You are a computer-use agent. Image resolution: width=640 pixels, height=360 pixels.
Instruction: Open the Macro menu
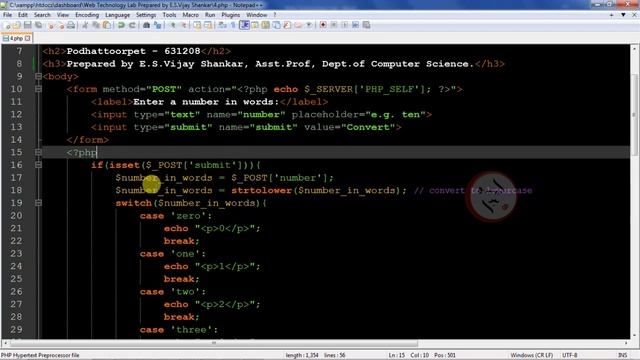[190, 15]
